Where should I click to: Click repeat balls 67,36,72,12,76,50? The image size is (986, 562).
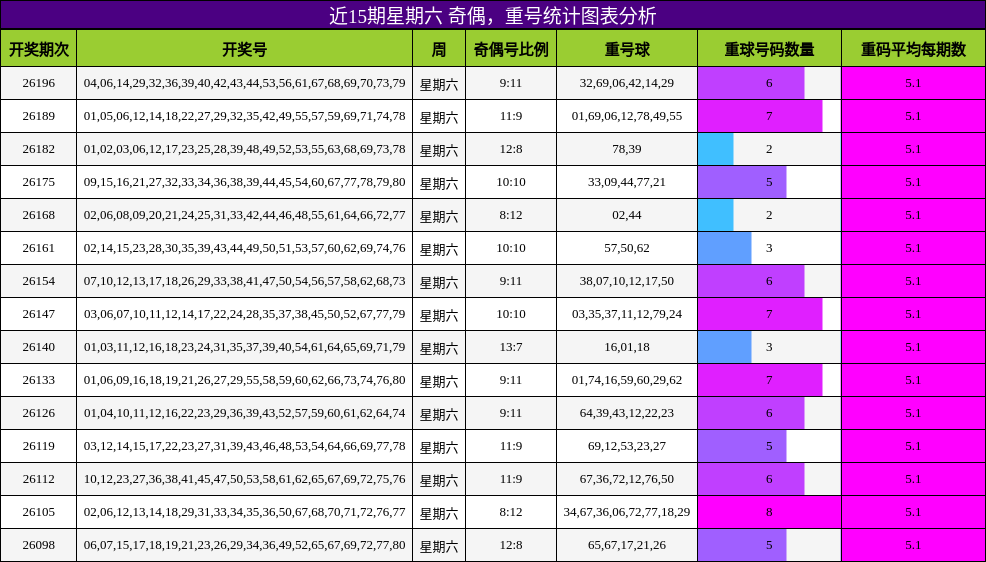coord(627,479)
